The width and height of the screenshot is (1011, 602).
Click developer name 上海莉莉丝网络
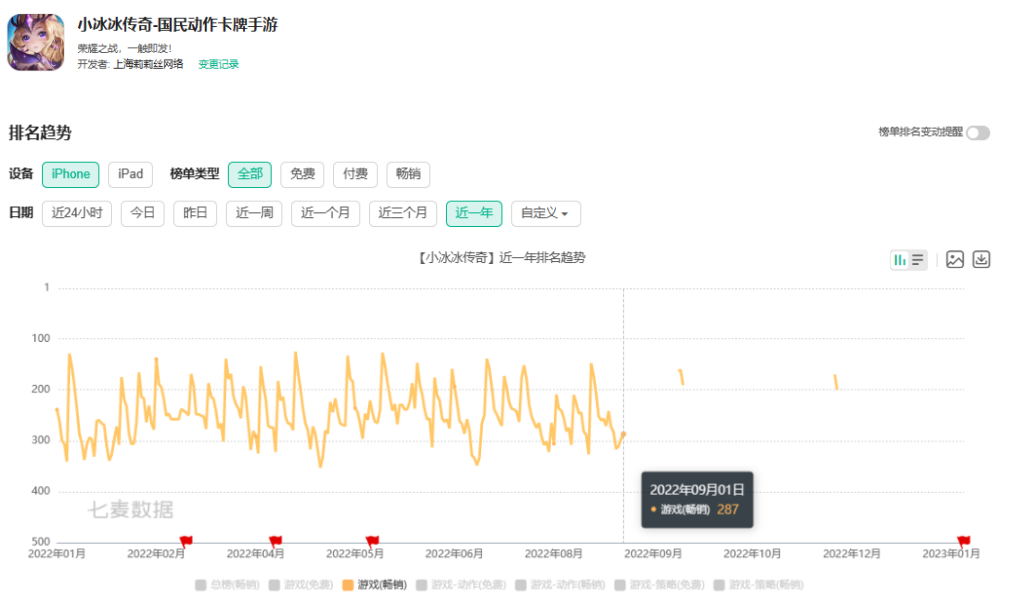click(x=148, y=64)
